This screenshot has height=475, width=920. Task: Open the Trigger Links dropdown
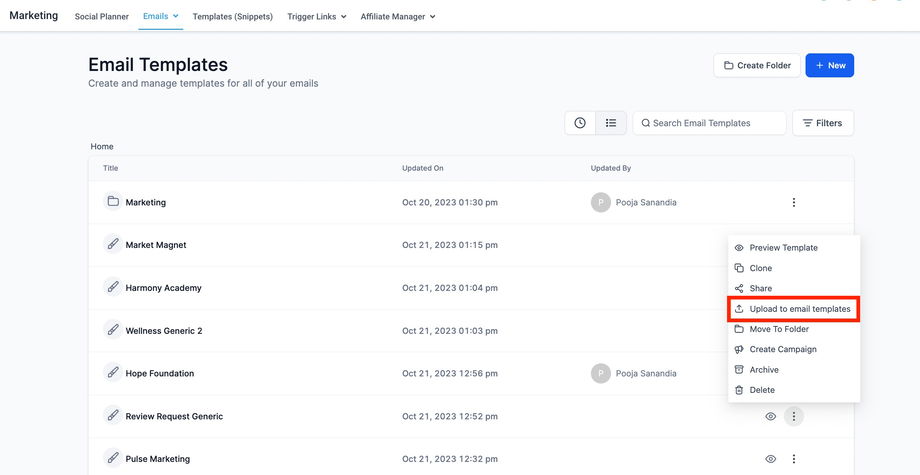[317, 16]
